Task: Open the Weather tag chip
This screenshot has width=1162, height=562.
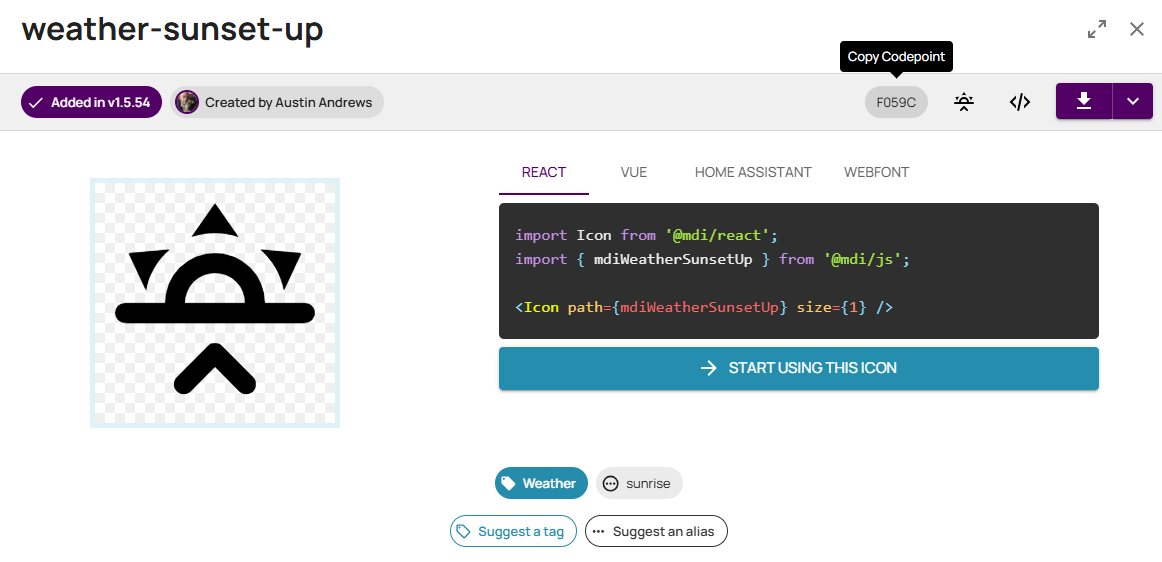Action: 541,483
